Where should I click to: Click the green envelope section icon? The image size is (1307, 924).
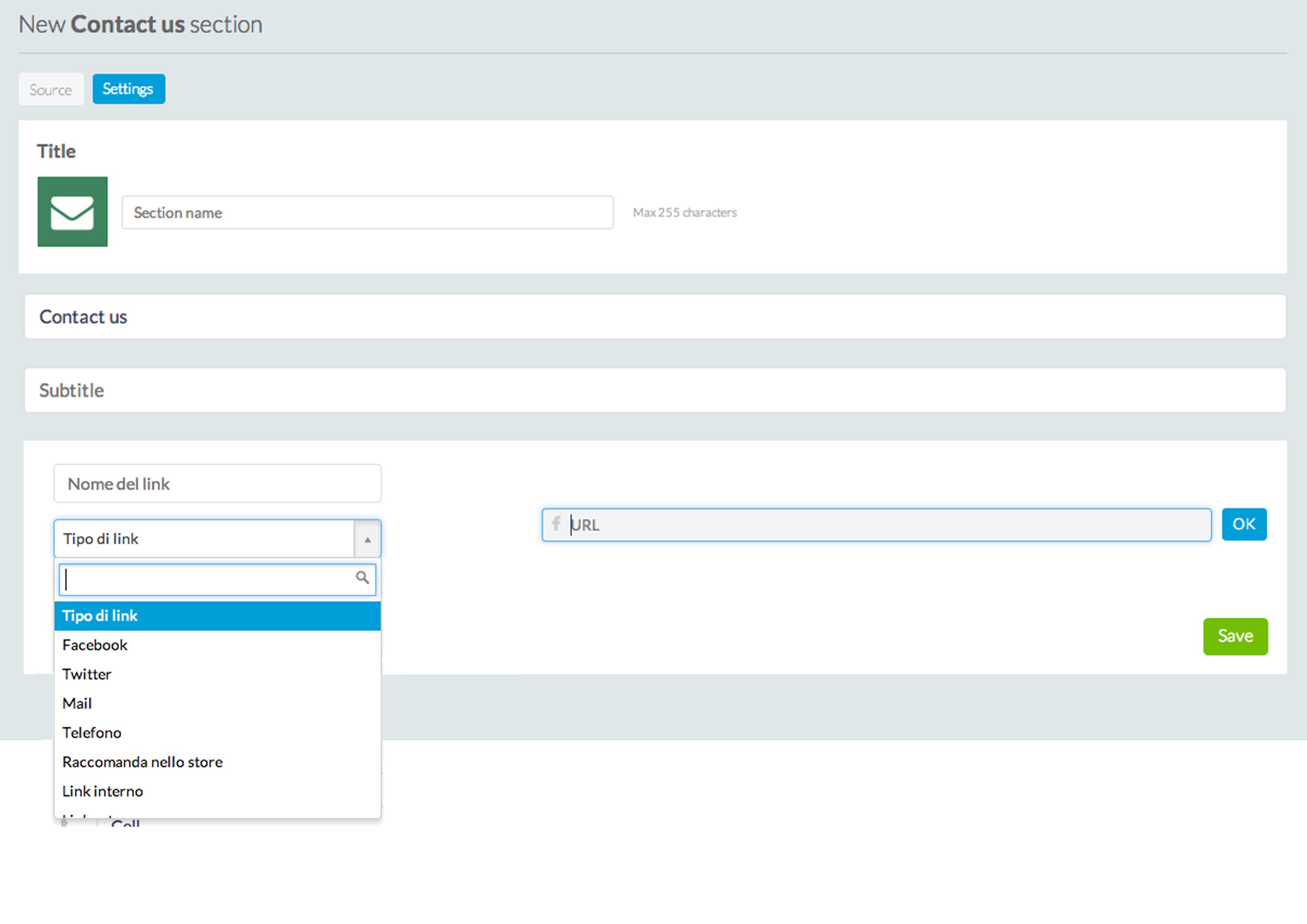click(x=72, y=211)
